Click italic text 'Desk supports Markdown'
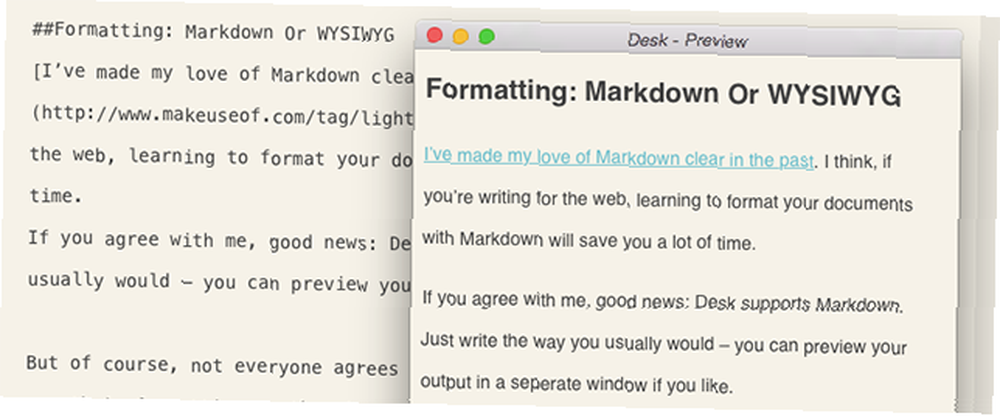Viewport: 1000px width, 416px height. (797, 304)
